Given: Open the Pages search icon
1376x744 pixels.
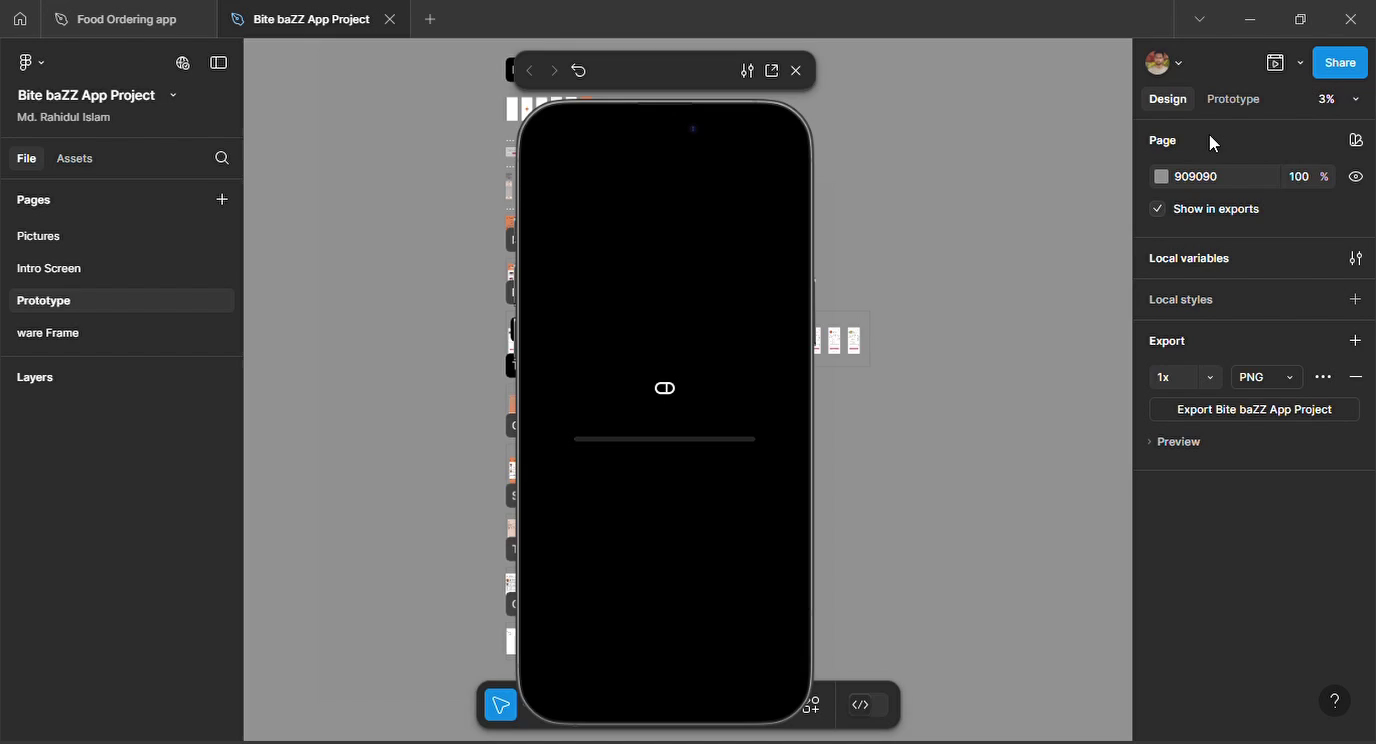Looking at the screenshot, I should pyautogui.click(x=221, y=158).
